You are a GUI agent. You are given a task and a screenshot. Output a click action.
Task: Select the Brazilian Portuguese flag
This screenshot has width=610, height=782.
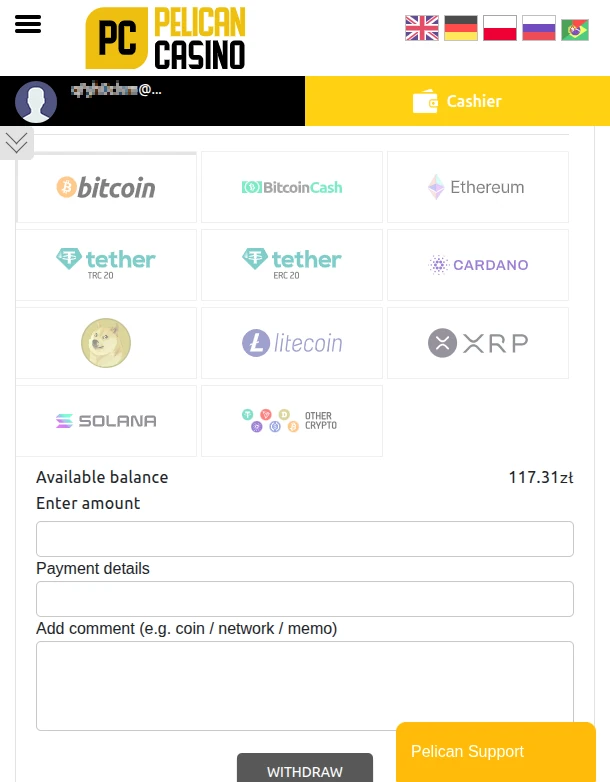coord(575,29)
